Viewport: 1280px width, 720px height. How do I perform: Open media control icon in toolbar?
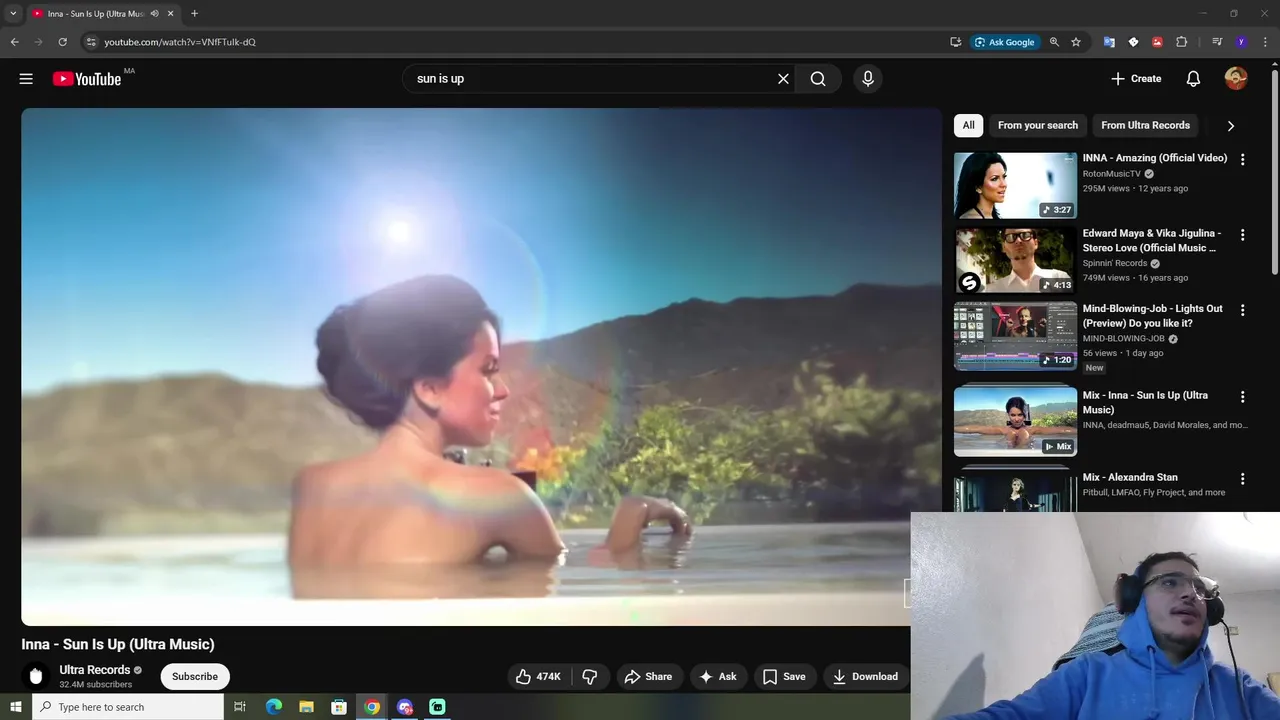pos(1217,42)
